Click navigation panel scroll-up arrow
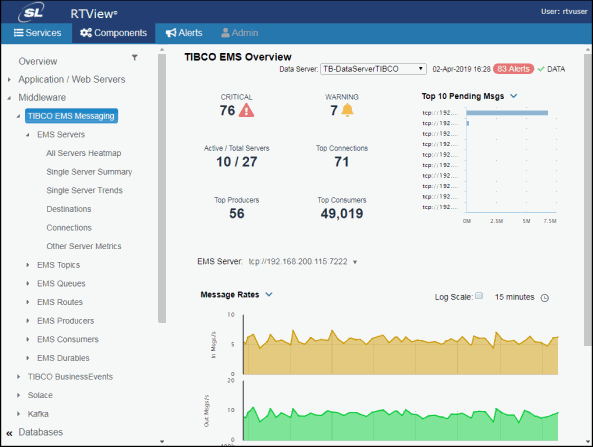The height and width of the screenshot is (447, 593). (x=162, y=50)
